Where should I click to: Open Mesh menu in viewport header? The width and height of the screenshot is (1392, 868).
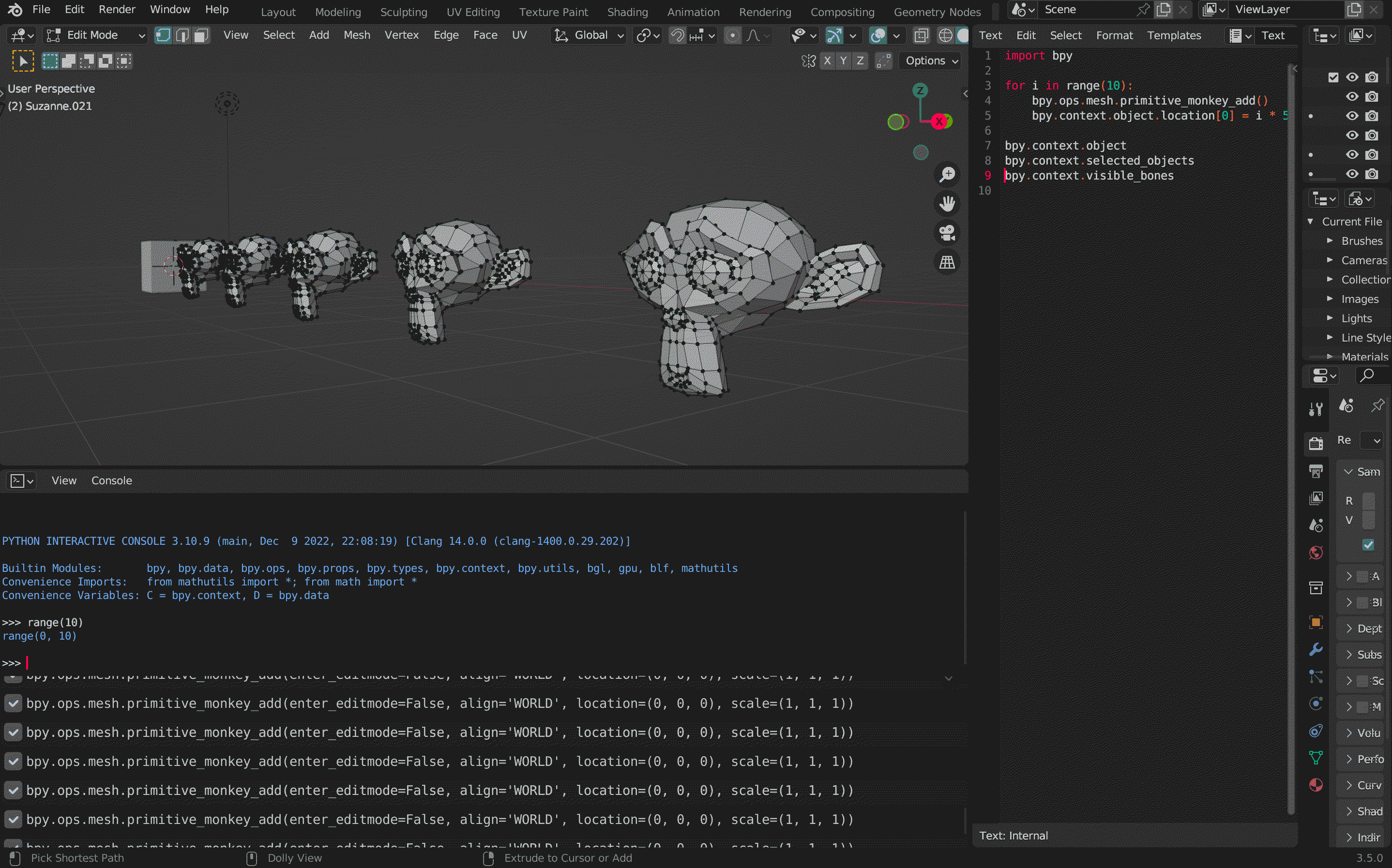tap(357, 35)
